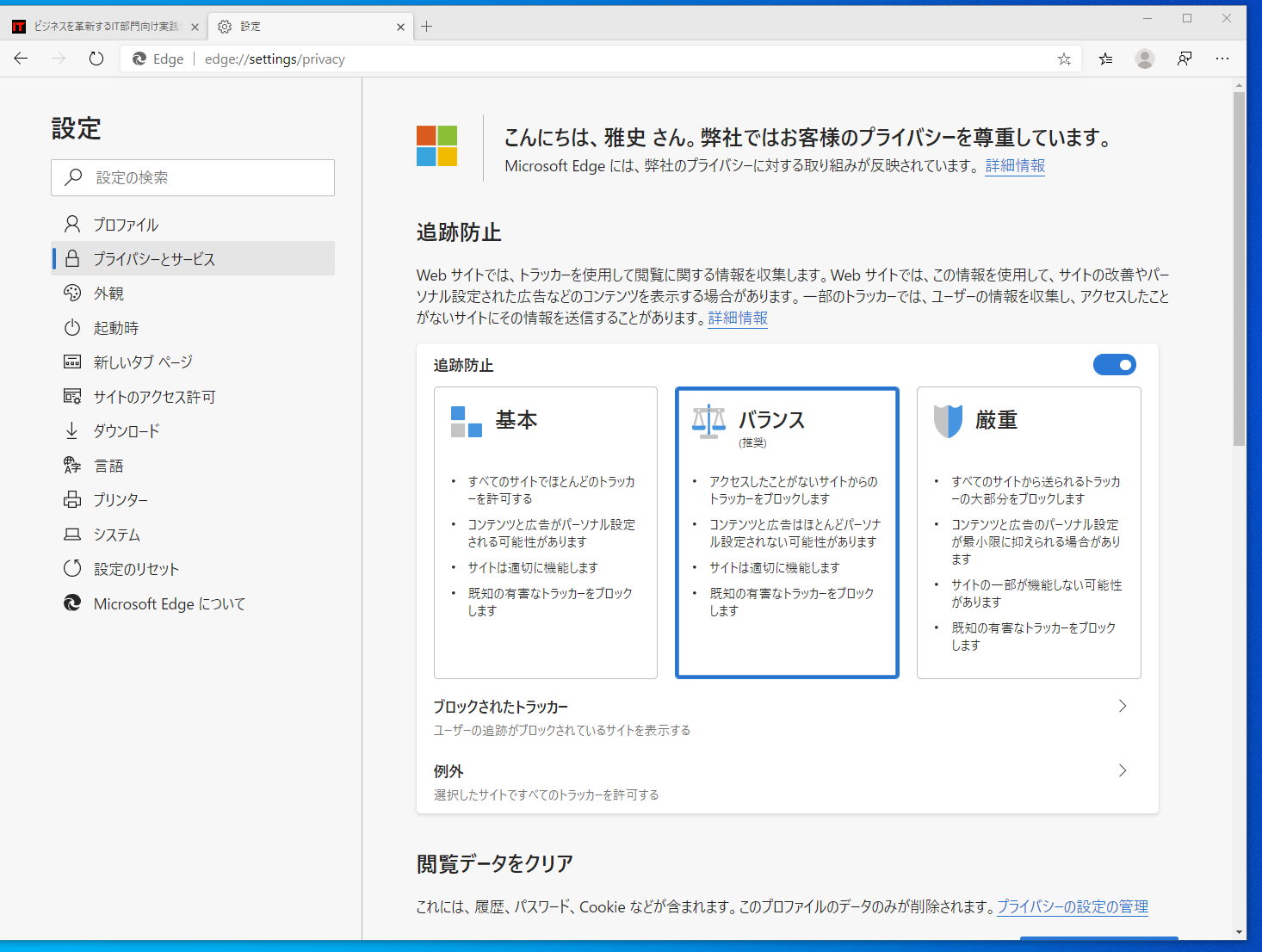Click the profile person icon in sidebar
The height and width of the screenshot is (952, 1262).
72,224
